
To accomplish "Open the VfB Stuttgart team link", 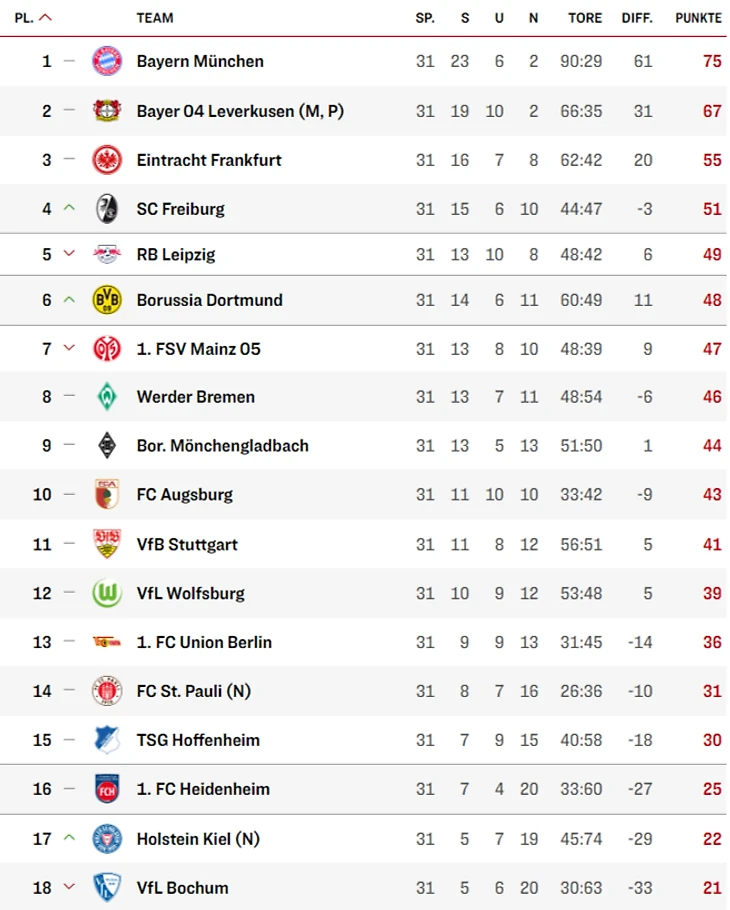I will 187,544.
